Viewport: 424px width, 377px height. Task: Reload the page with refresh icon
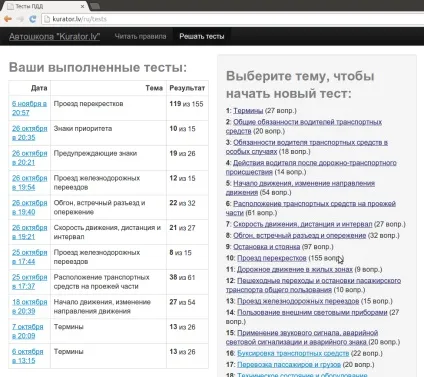point(33,19)
